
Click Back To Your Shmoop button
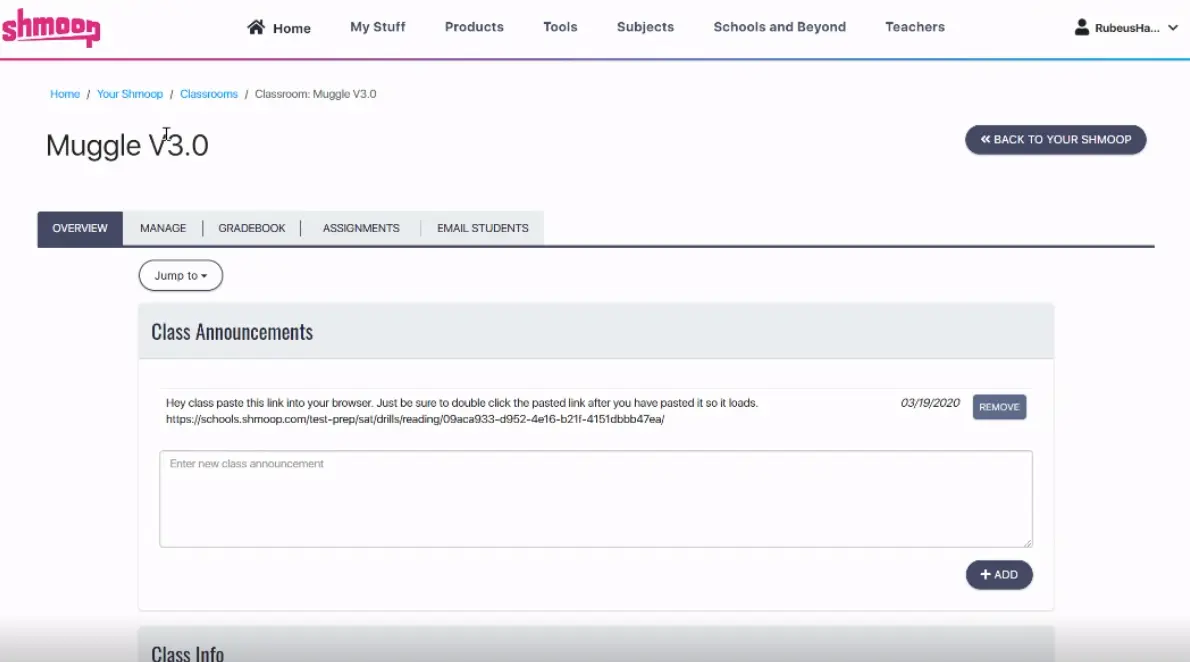pos(1056,140)
